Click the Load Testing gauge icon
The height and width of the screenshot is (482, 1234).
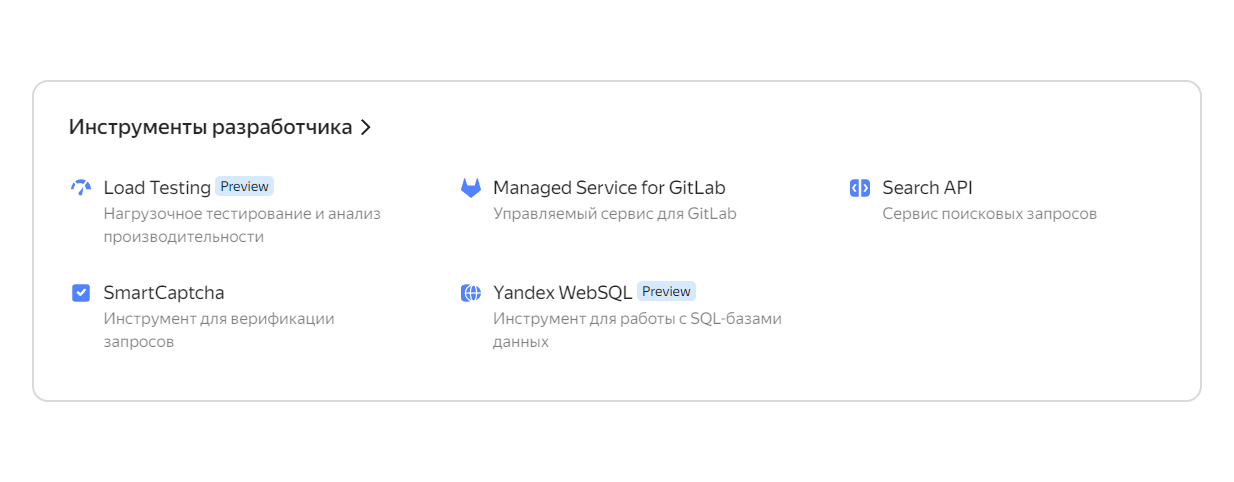point(81,188)
